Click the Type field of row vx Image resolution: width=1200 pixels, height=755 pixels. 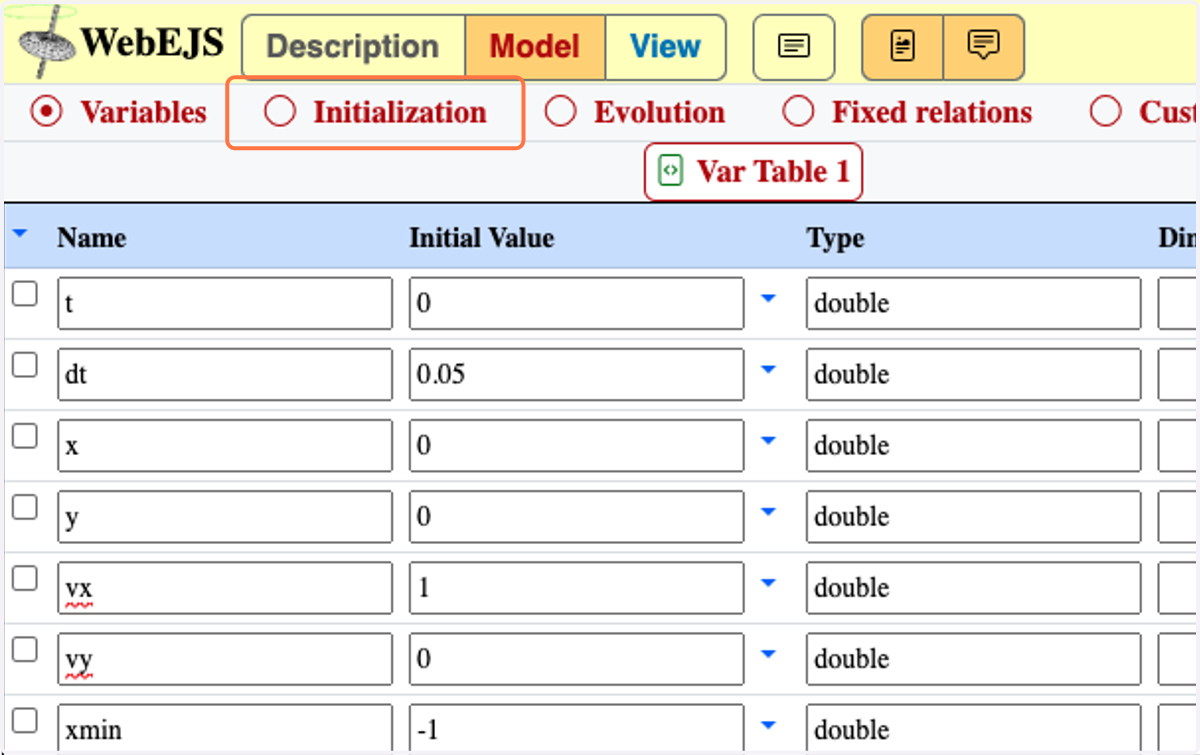tap(974, 587)
